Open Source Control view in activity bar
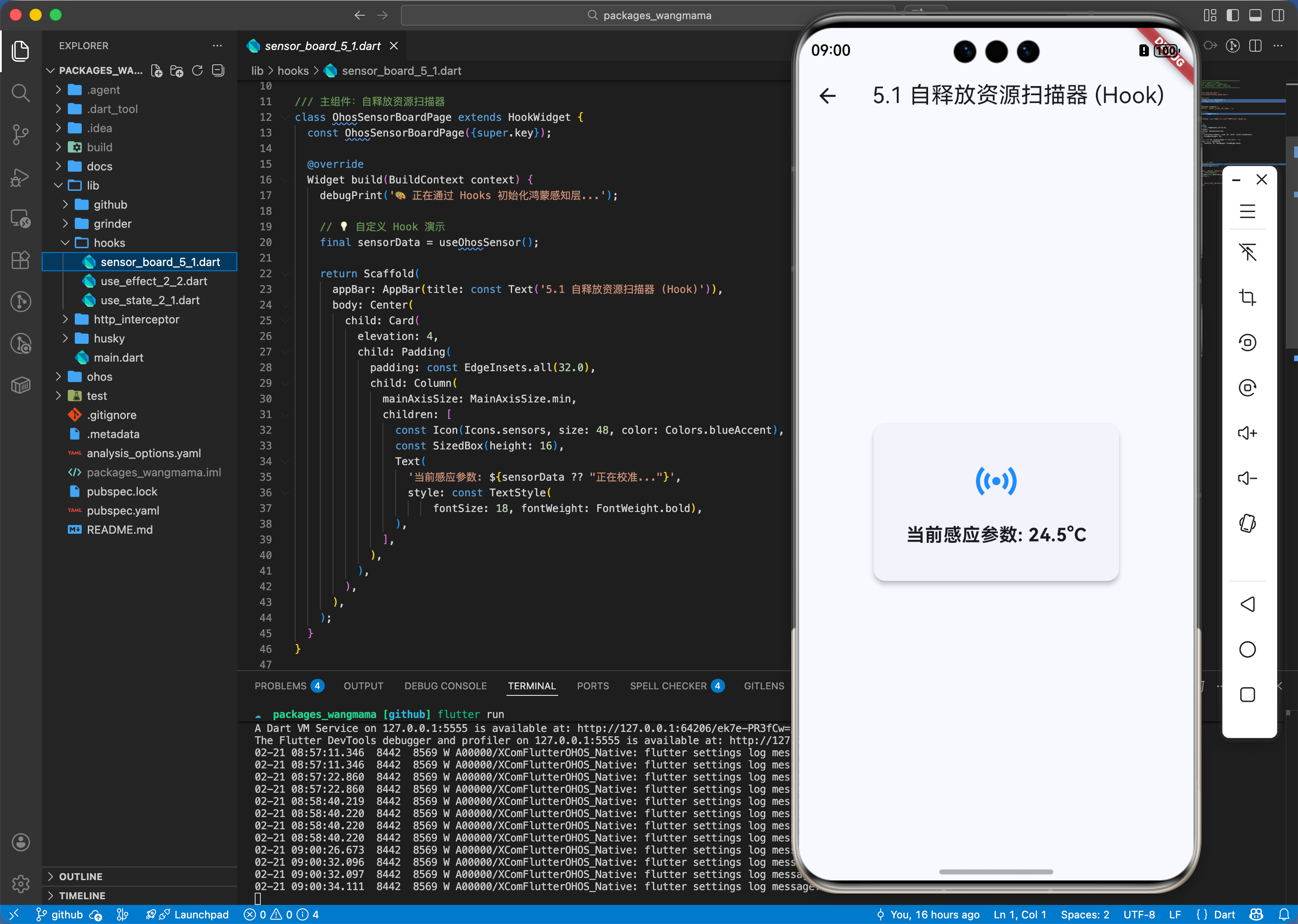Image resolution: width=1298 pixels, height=924 pixels. point(20,135)
